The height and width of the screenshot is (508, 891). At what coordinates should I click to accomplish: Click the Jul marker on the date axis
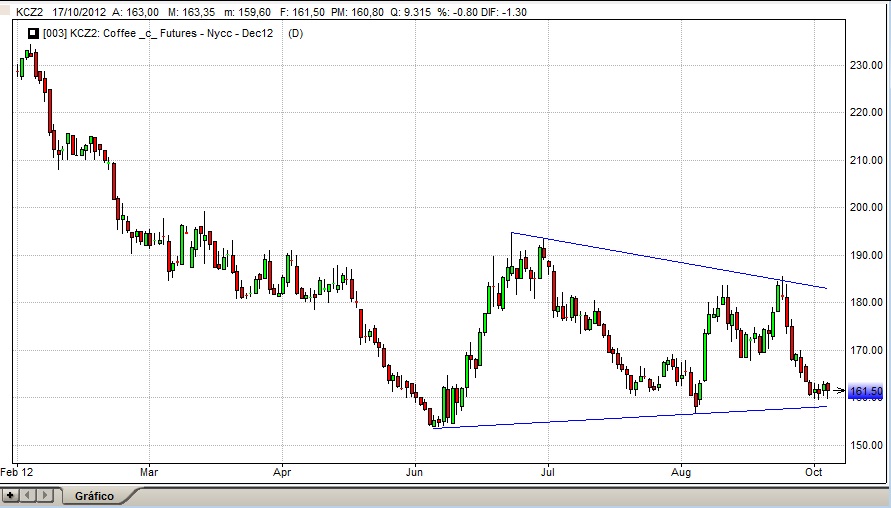coord(547,470)
